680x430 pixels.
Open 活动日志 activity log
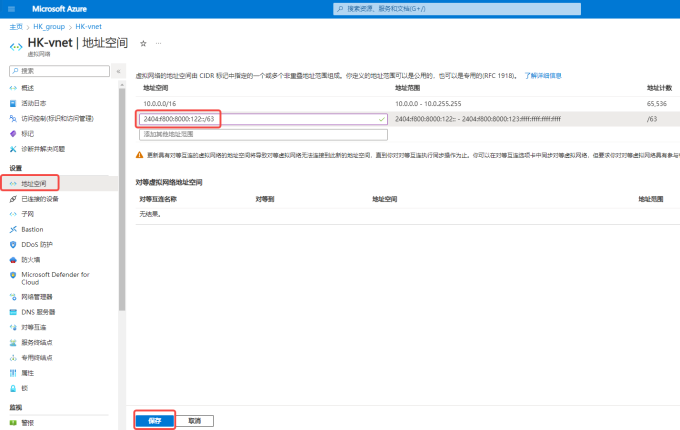point(33,103)
